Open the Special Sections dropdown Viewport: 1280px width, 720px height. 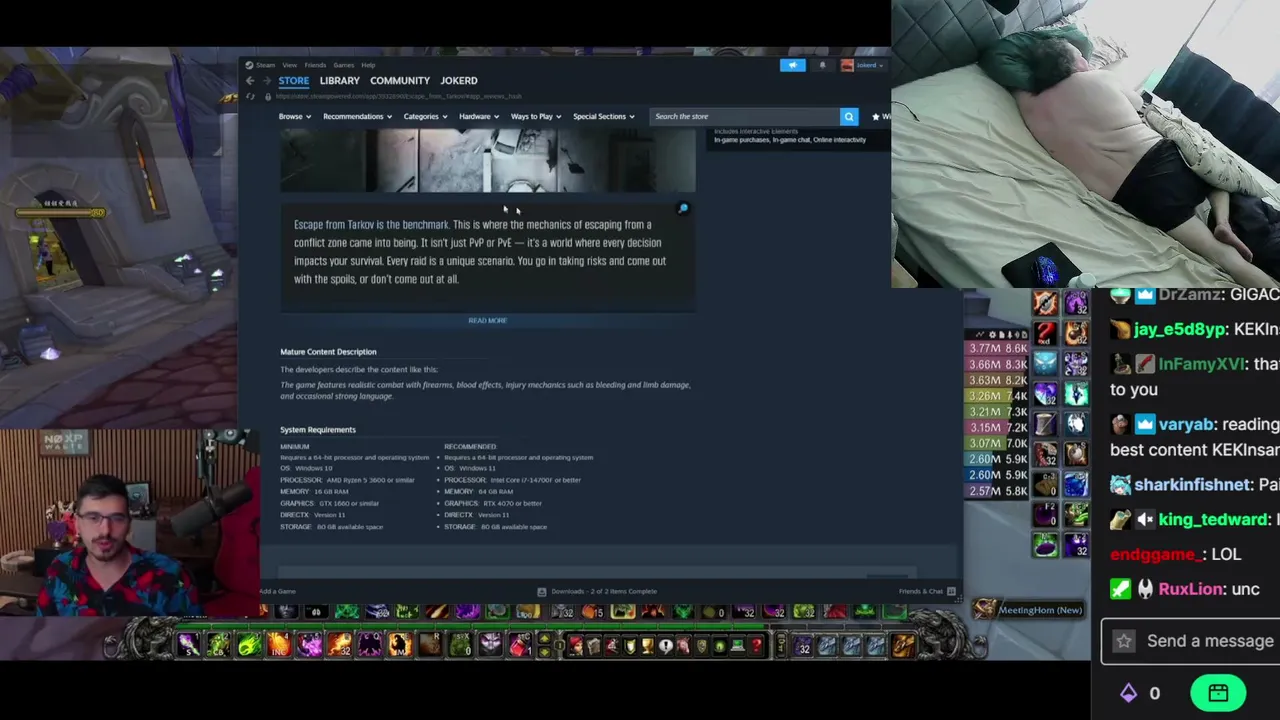pos(604,116)
